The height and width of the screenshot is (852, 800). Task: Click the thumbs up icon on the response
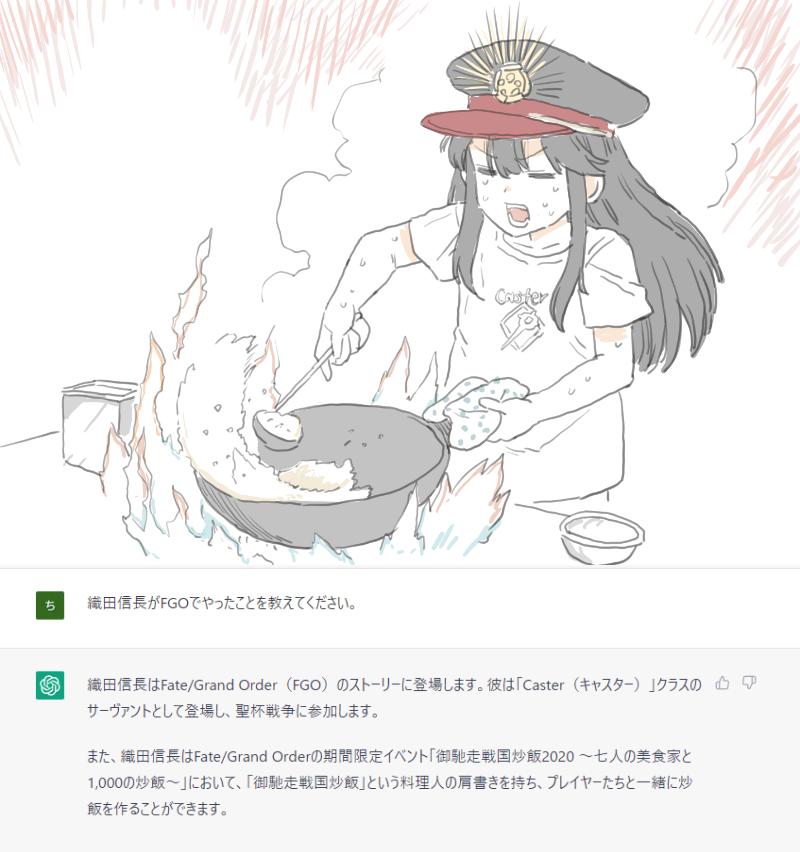tap(722, 683)
